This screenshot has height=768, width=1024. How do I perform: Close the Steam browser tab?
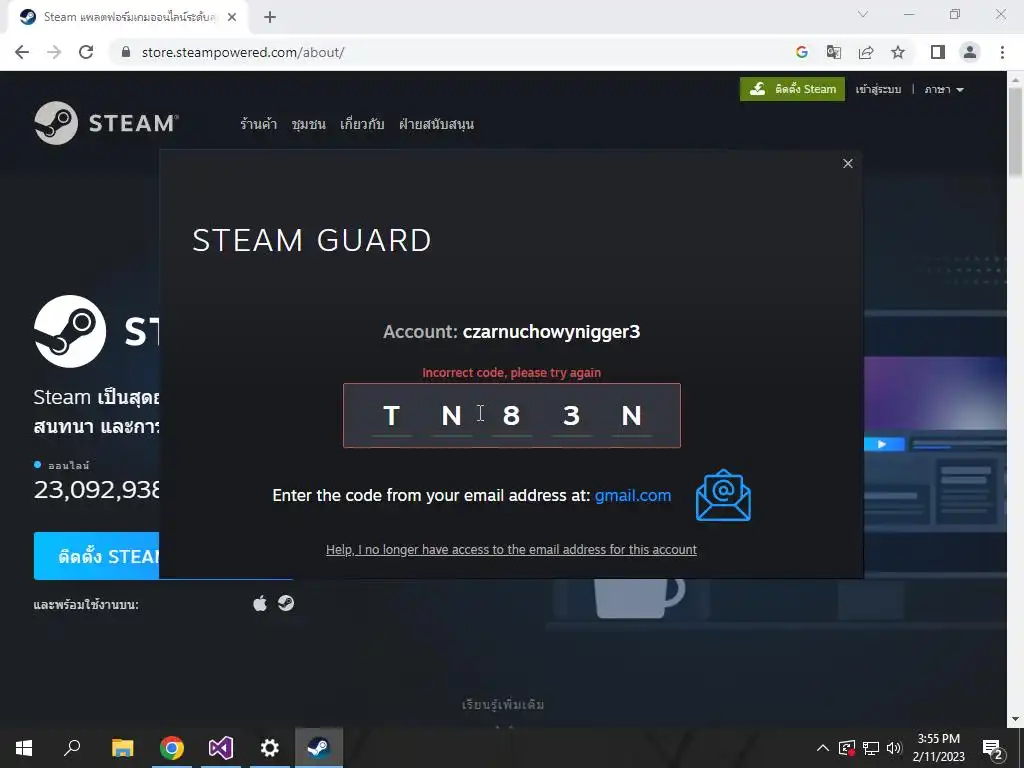232,18
